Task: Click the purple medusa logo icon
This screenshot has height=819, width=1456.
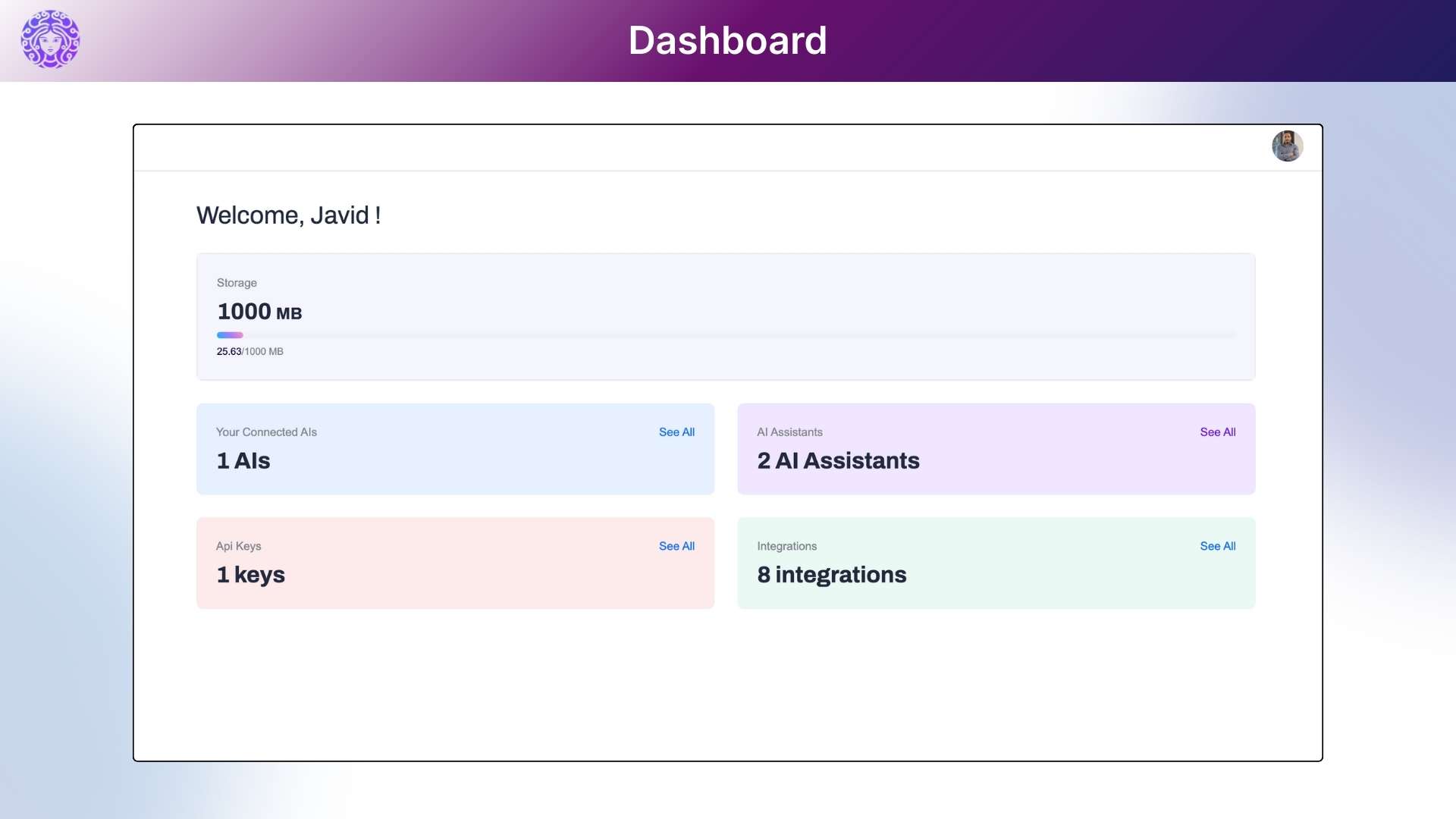Action: (x=50, y=39)
